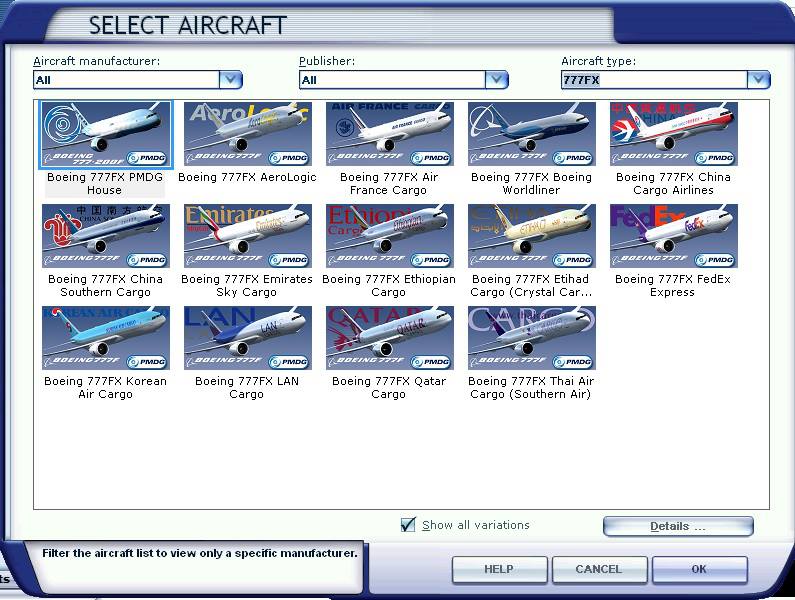Open aircraft Details button
Viewport: 795px width, 600px height.
(x=678, y=526)
